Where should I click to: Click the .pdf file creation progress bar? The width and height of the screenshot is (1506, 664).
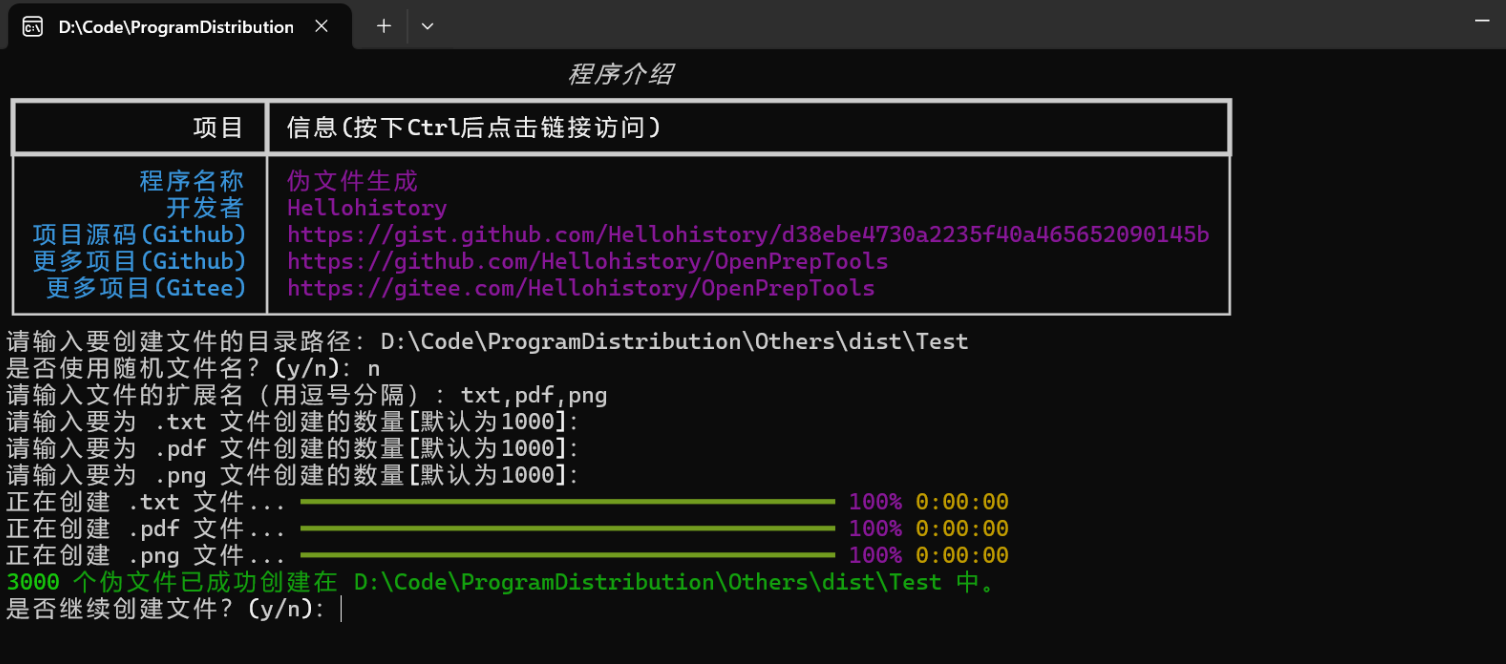[x=567, y=528]
